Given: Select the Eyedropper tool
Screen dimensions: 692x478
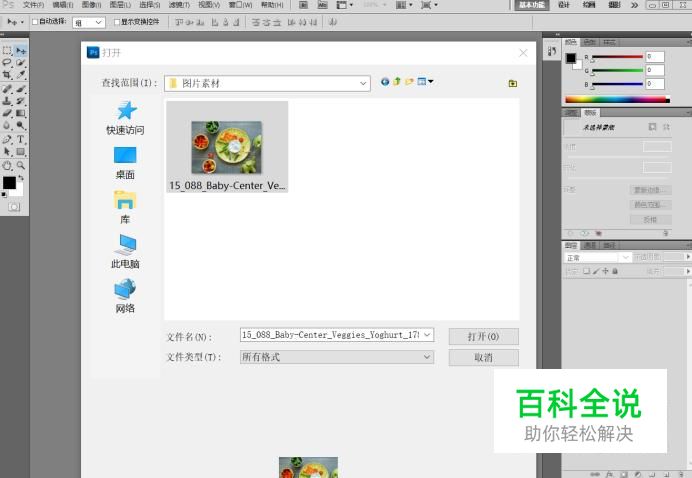Looking at the screenshot, I should 20,75.
